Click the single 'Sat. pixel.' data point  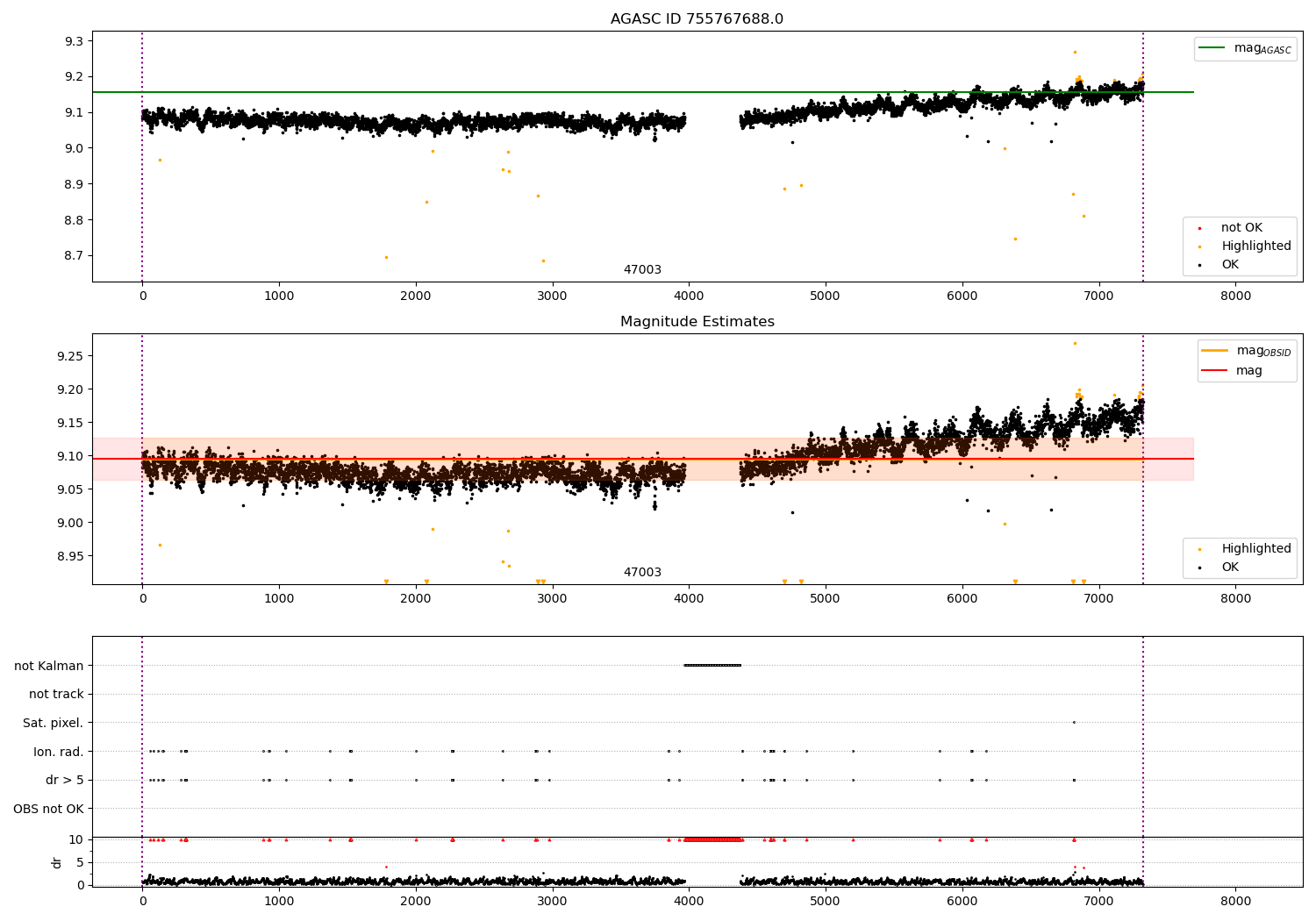[x=1074, y=722]
